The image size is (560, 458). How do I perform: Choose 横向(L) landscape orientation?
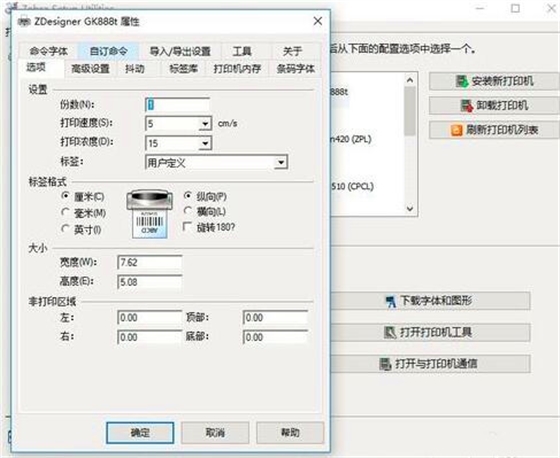[x=187, y=211]
